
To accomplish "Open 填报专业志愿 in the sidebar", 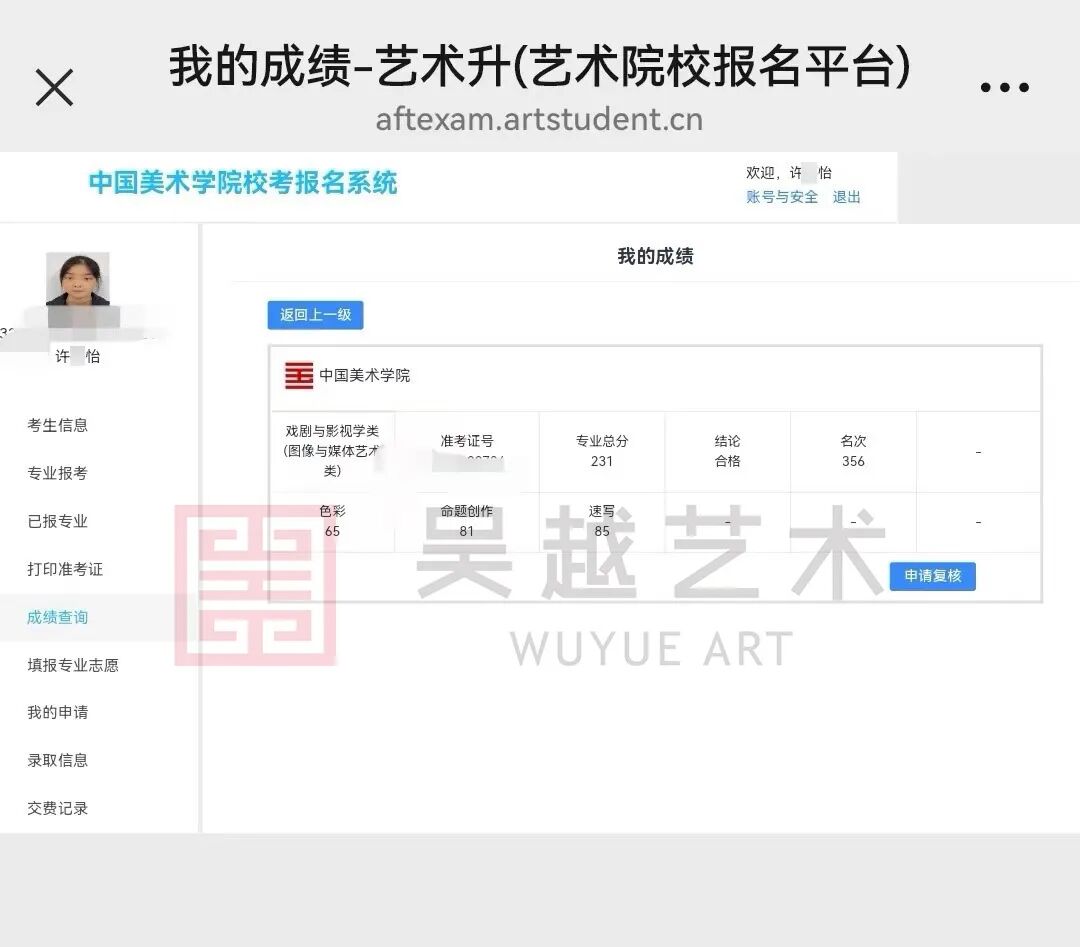I will (73, 664).
